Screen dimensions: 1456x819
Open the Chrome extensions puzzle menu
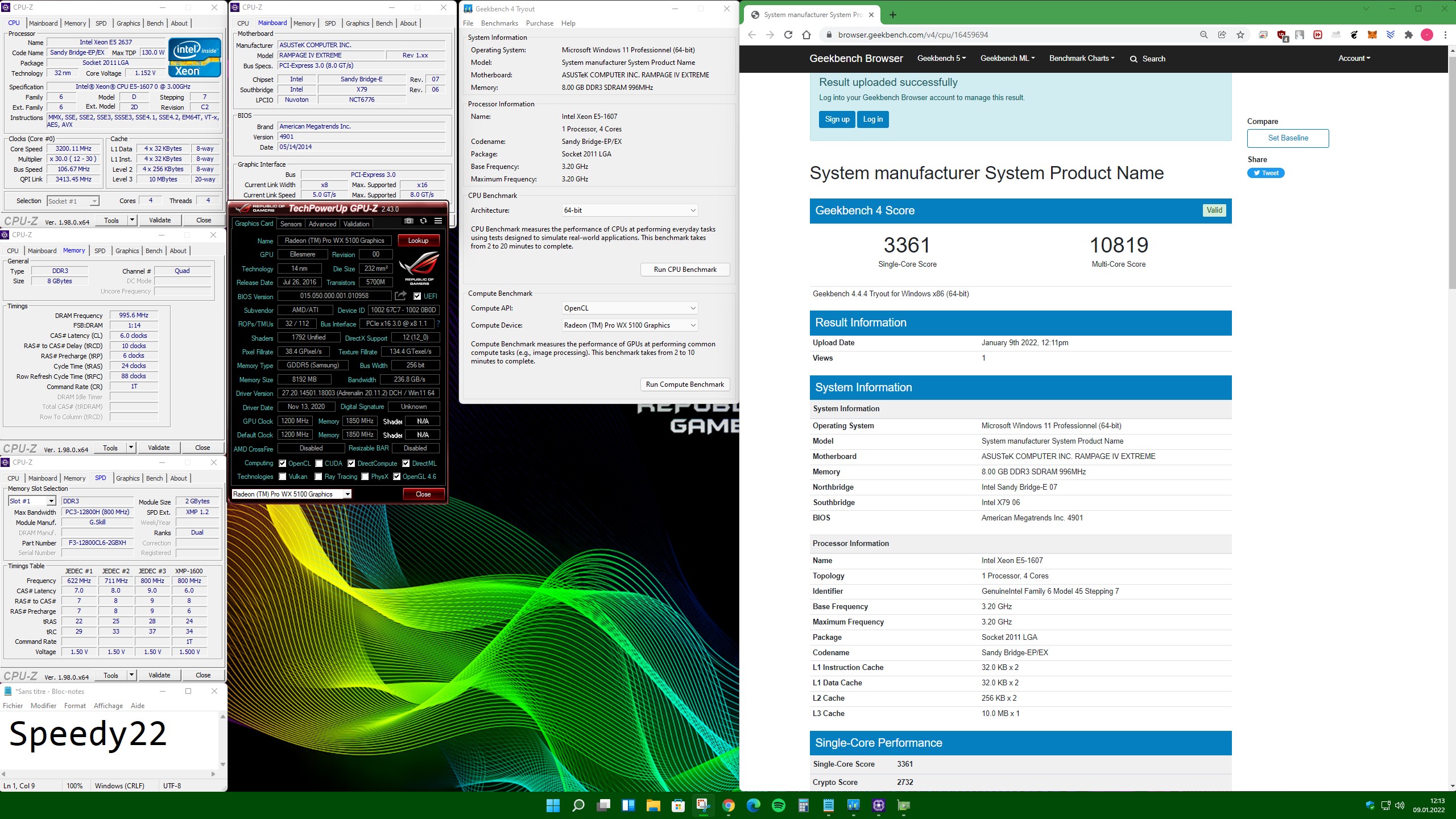click(x=1409, y=35)
